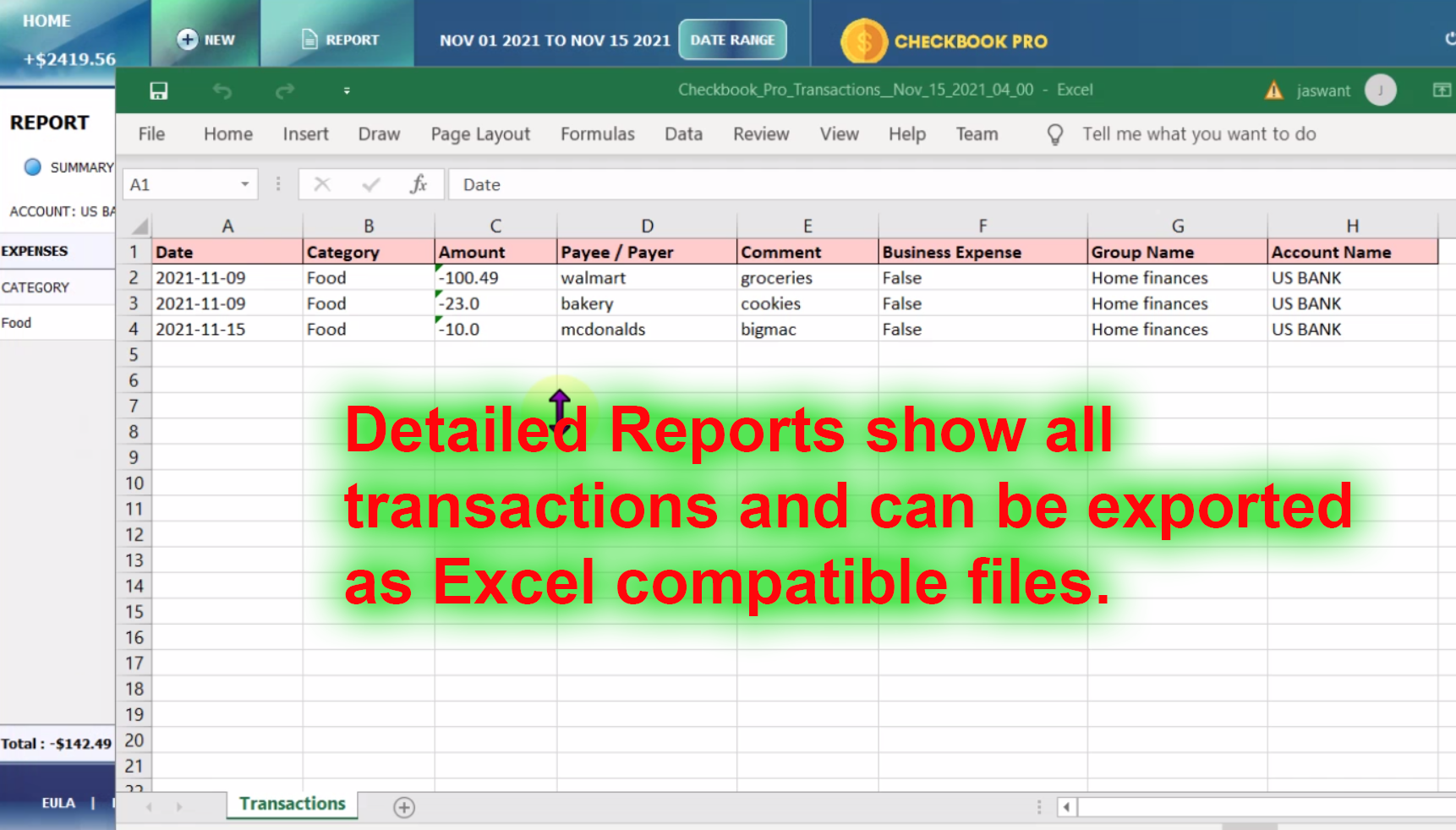Add a new sheet with plus icon
The height and width of the screenshot is (830, 1456).
pos(404,808)
